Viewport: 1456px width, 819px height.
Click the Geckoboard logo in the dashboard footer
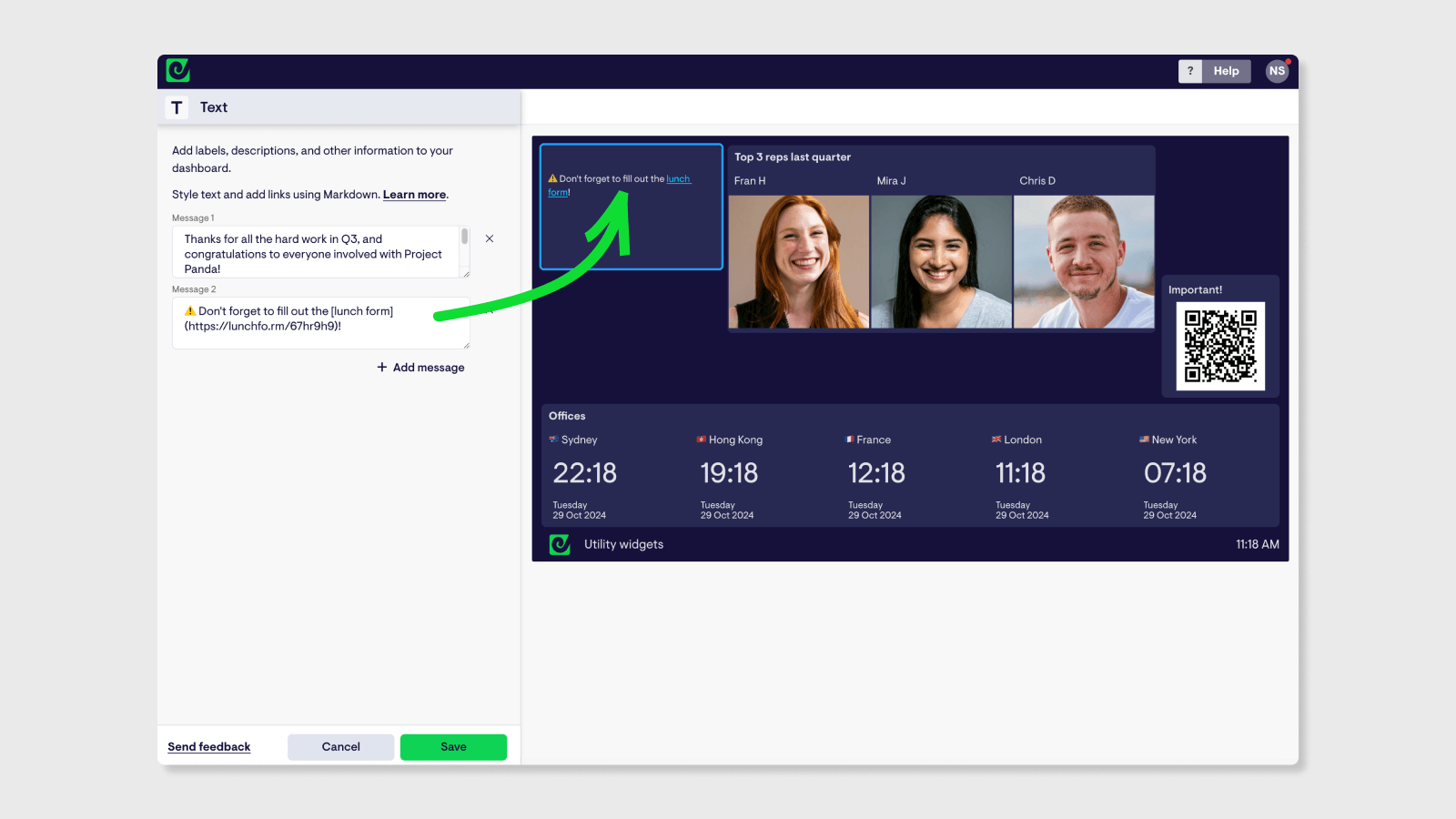560,545
